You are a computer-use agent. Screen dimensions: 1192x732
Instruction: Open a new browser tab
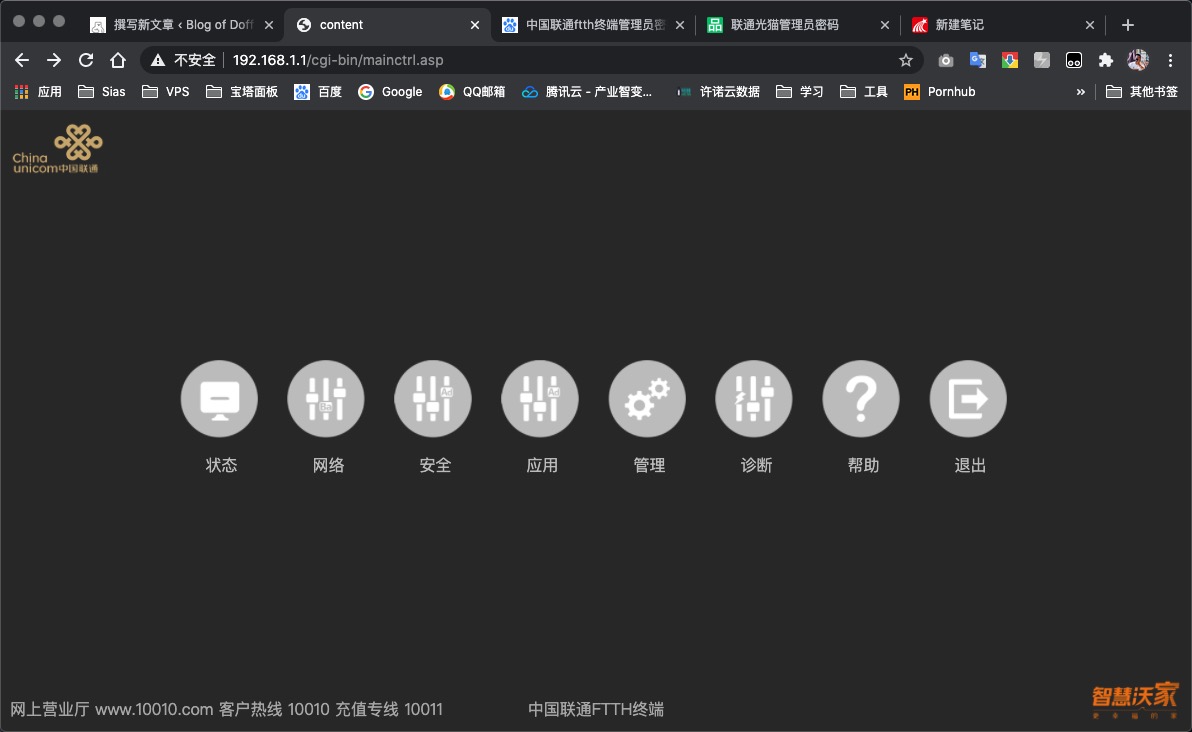(1127, 25)
